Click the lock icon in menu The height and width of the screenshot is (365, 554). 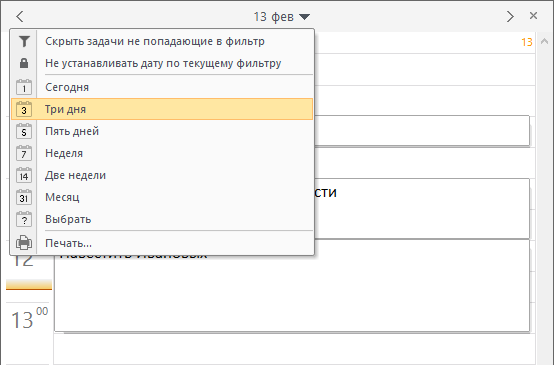click(x=24, y=63)
